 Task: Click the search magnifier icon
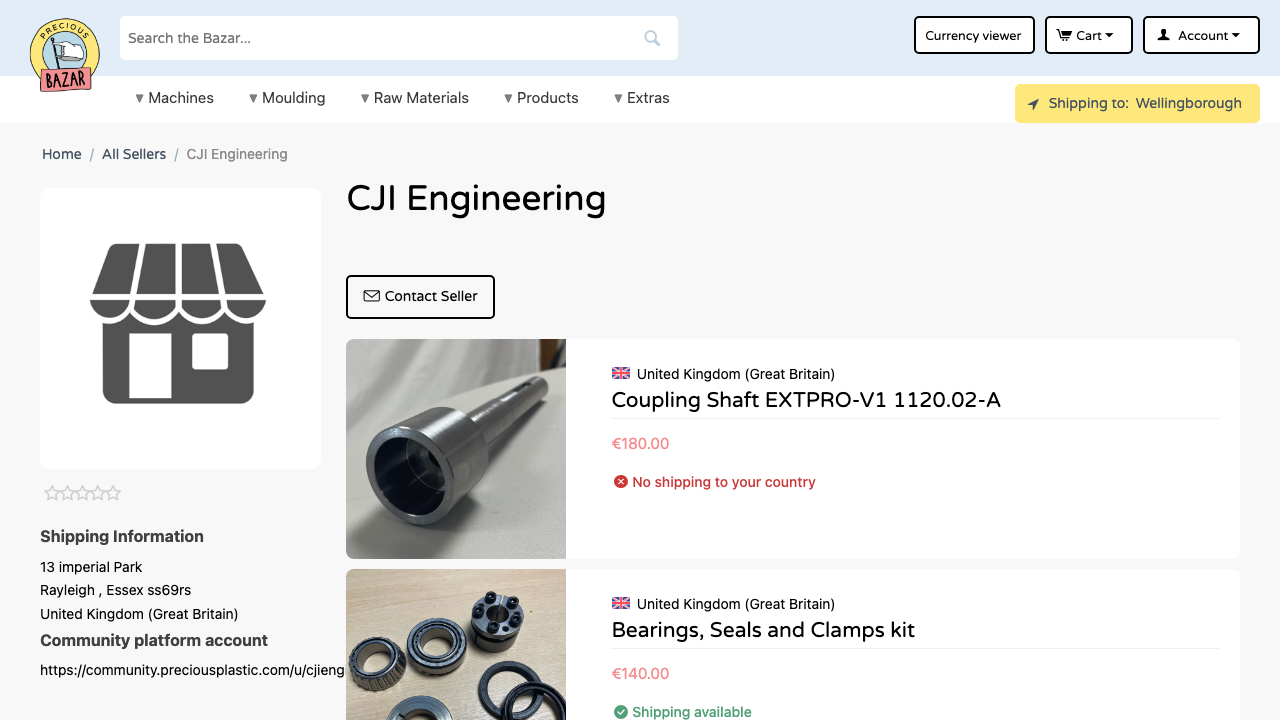[652, 37]
